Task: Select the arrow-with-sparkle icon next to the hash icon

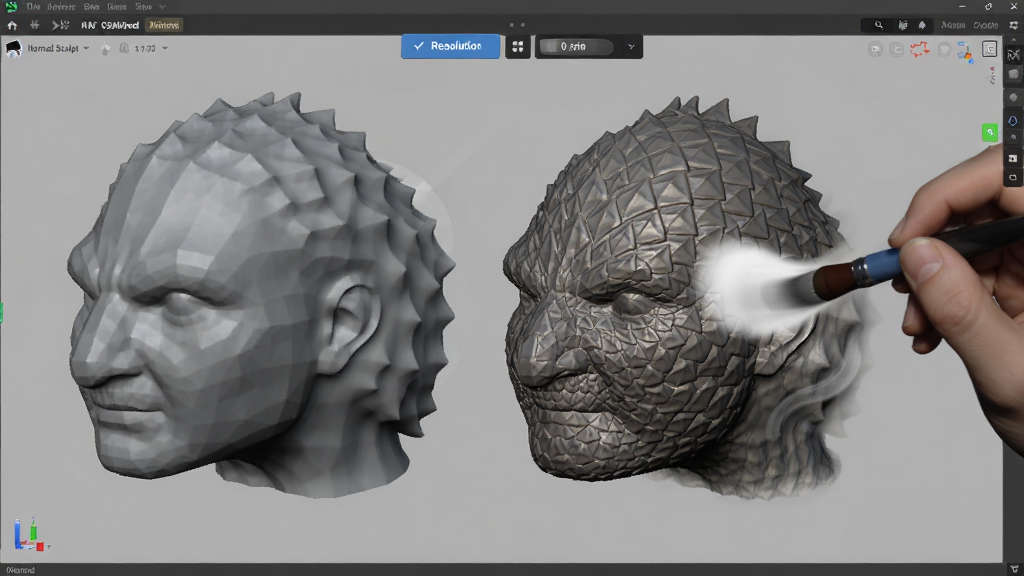Action: (61, 25)
